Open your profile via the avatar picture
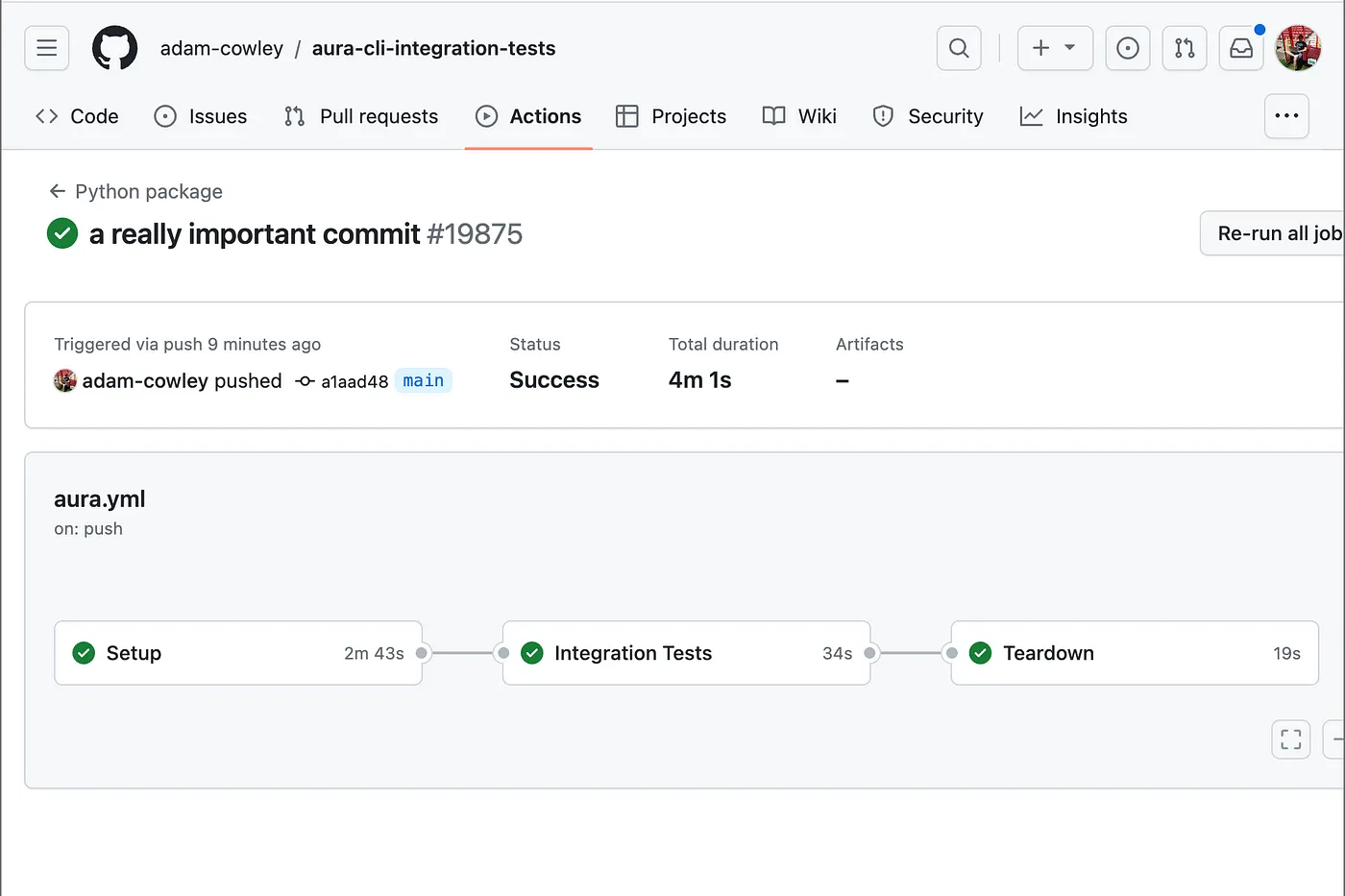Image resolution: width=1345 pixels, height=896 pixels. click(x=1298, y=48)
